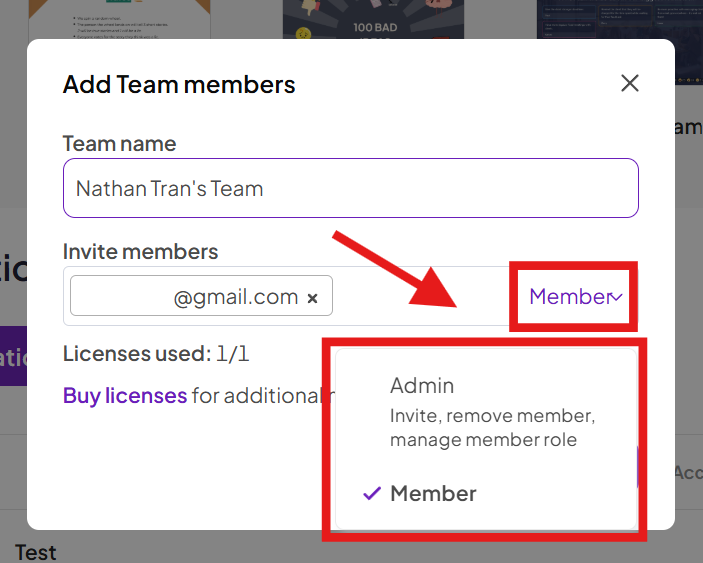This screenshot has width=703, height=563.
Task: Close the Add Team members dialog
Action: 629,83
